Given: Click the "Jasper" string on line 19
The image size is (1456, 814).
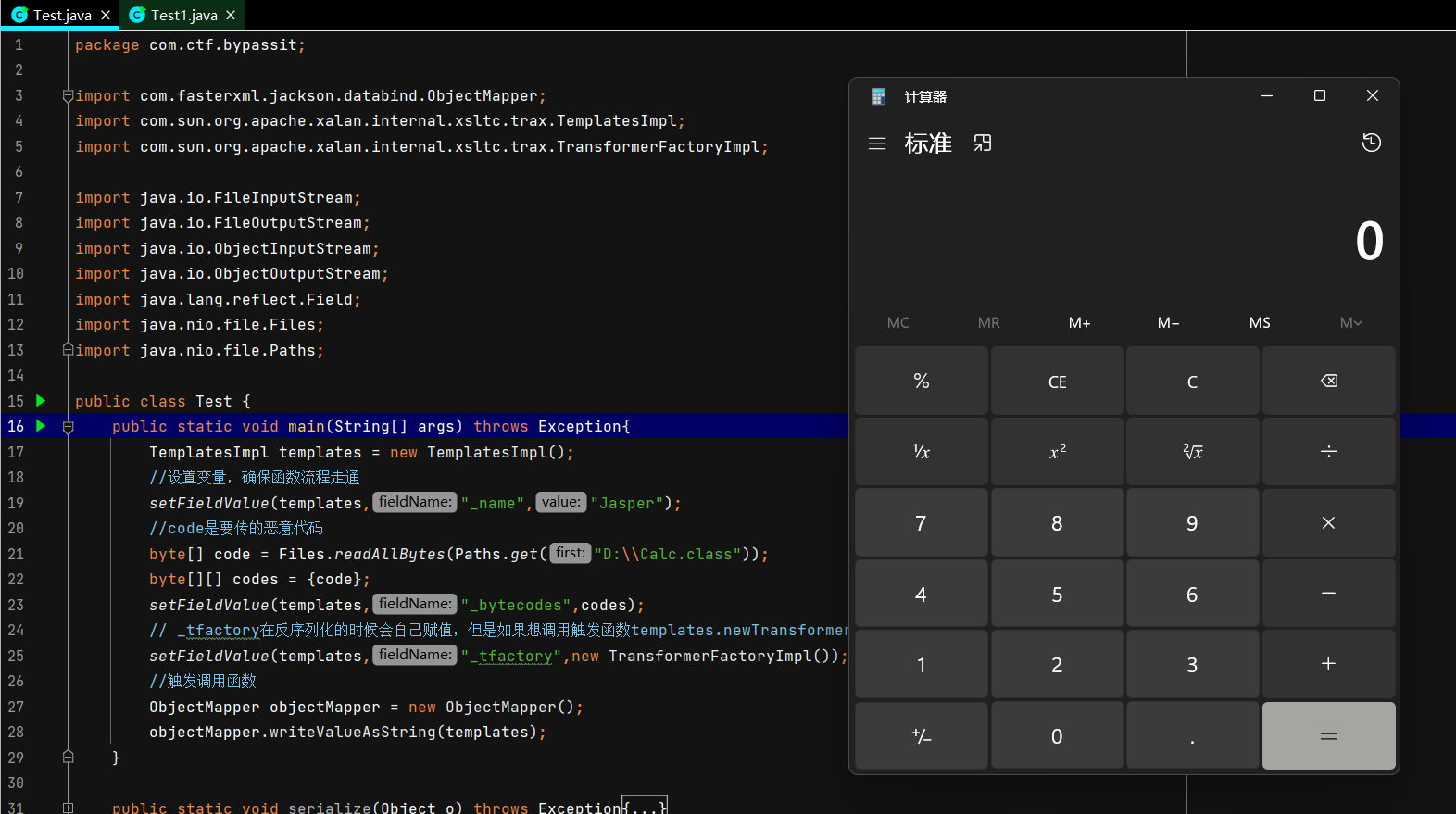Looking at the screenshot, I should (627, 503).
